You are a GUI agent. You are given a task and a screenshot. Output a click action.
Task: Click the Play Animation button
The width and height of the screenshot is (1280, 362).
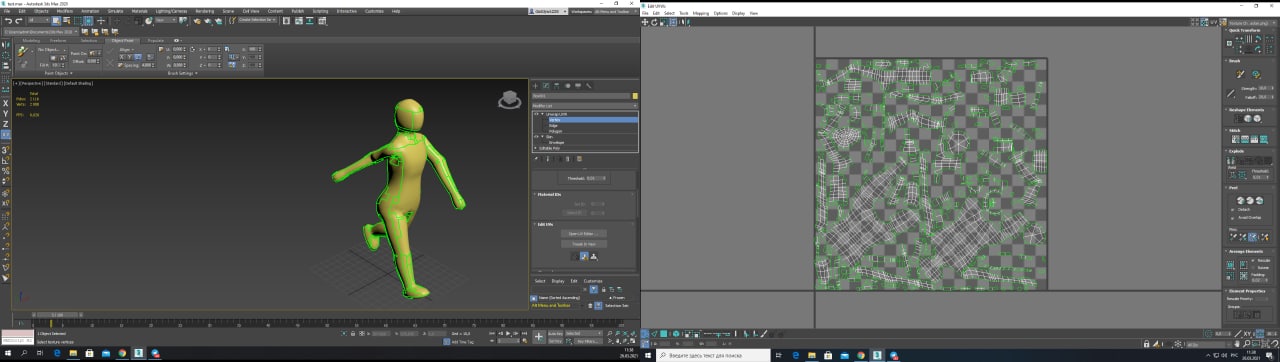(509, 333)
